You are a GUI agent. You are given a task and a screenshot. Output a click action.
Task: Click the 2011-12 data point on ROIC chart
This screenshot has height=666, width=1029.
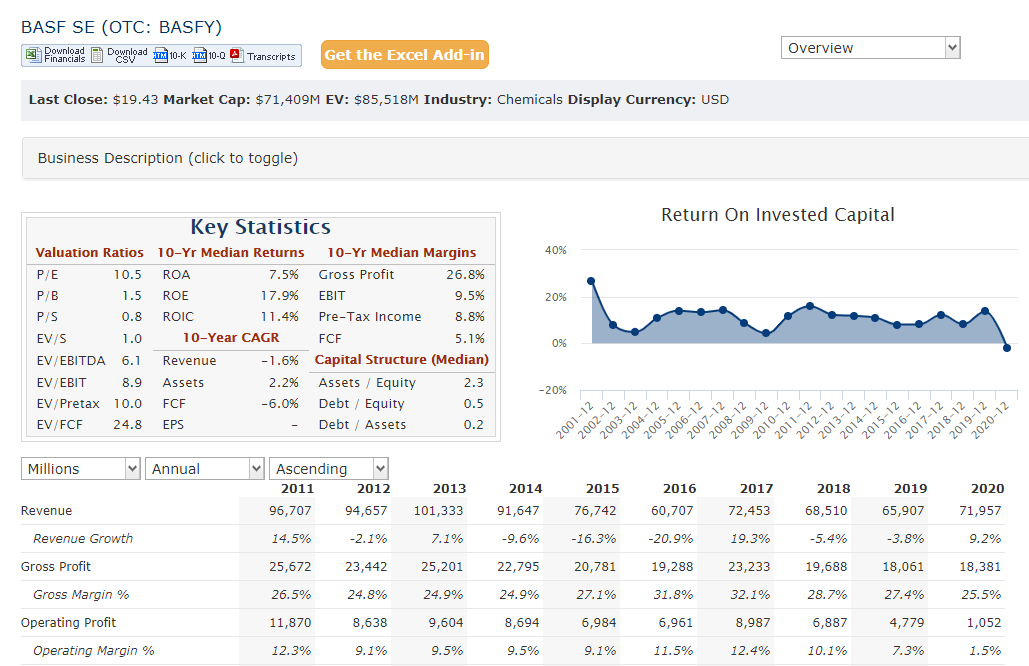click(x=810, y=306)
